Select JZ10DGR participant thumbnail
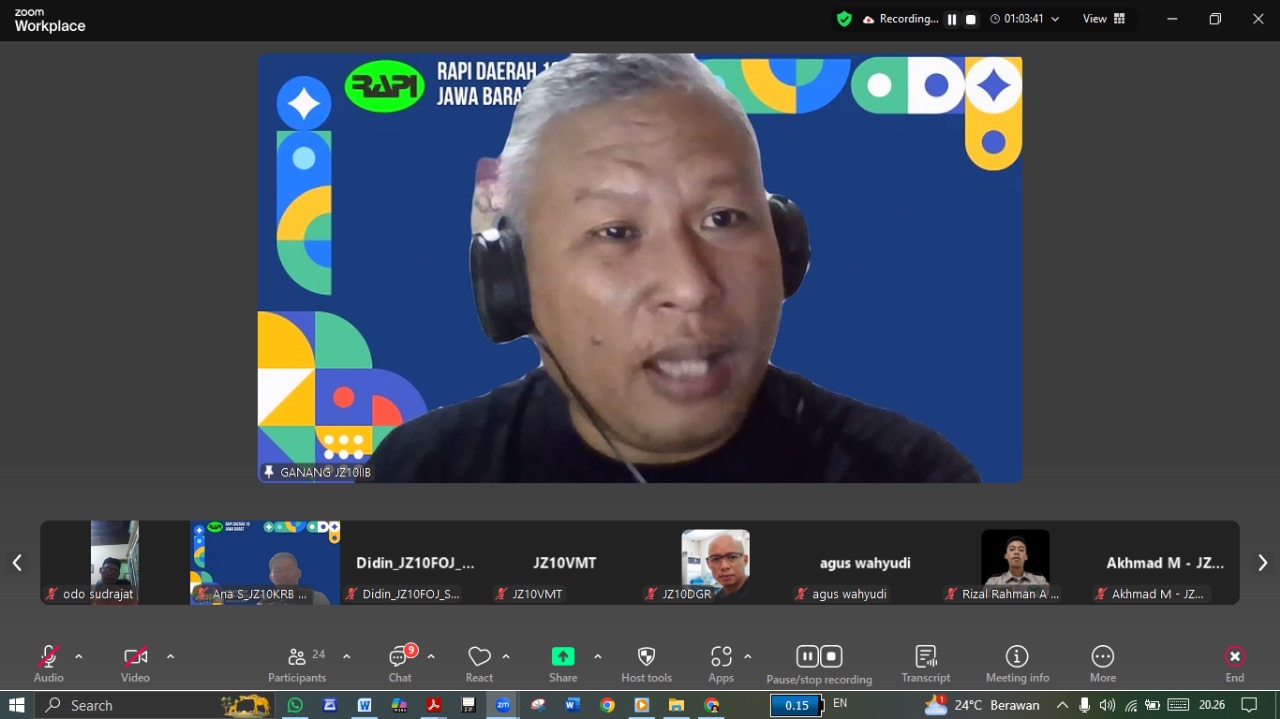1280x719 pixels. (715, 563)
